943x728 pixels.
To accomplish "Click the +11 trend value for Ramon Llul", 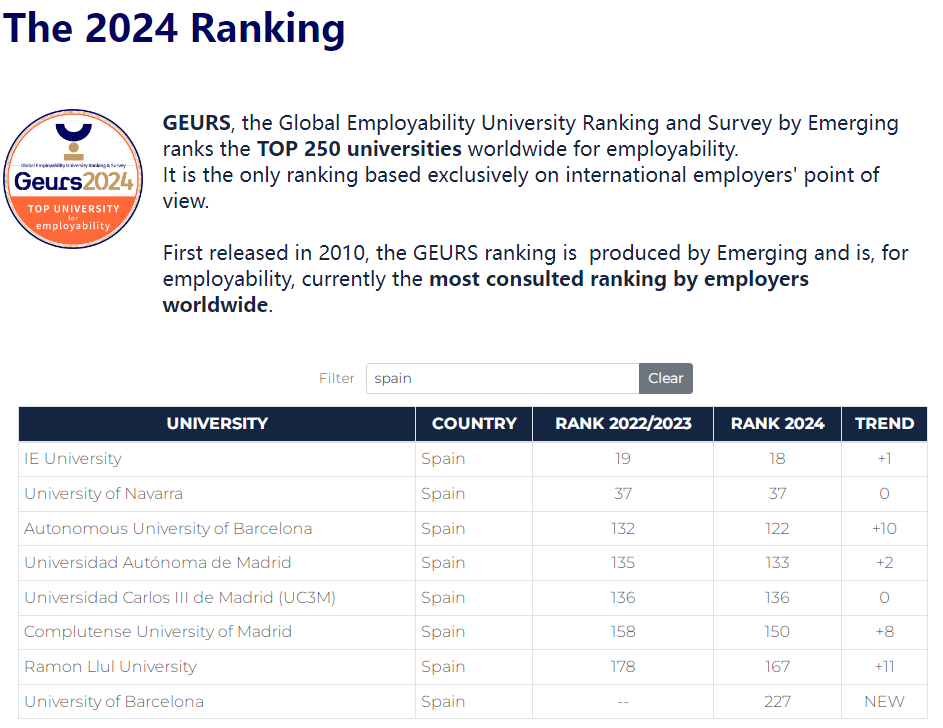I will click(884, 667).
